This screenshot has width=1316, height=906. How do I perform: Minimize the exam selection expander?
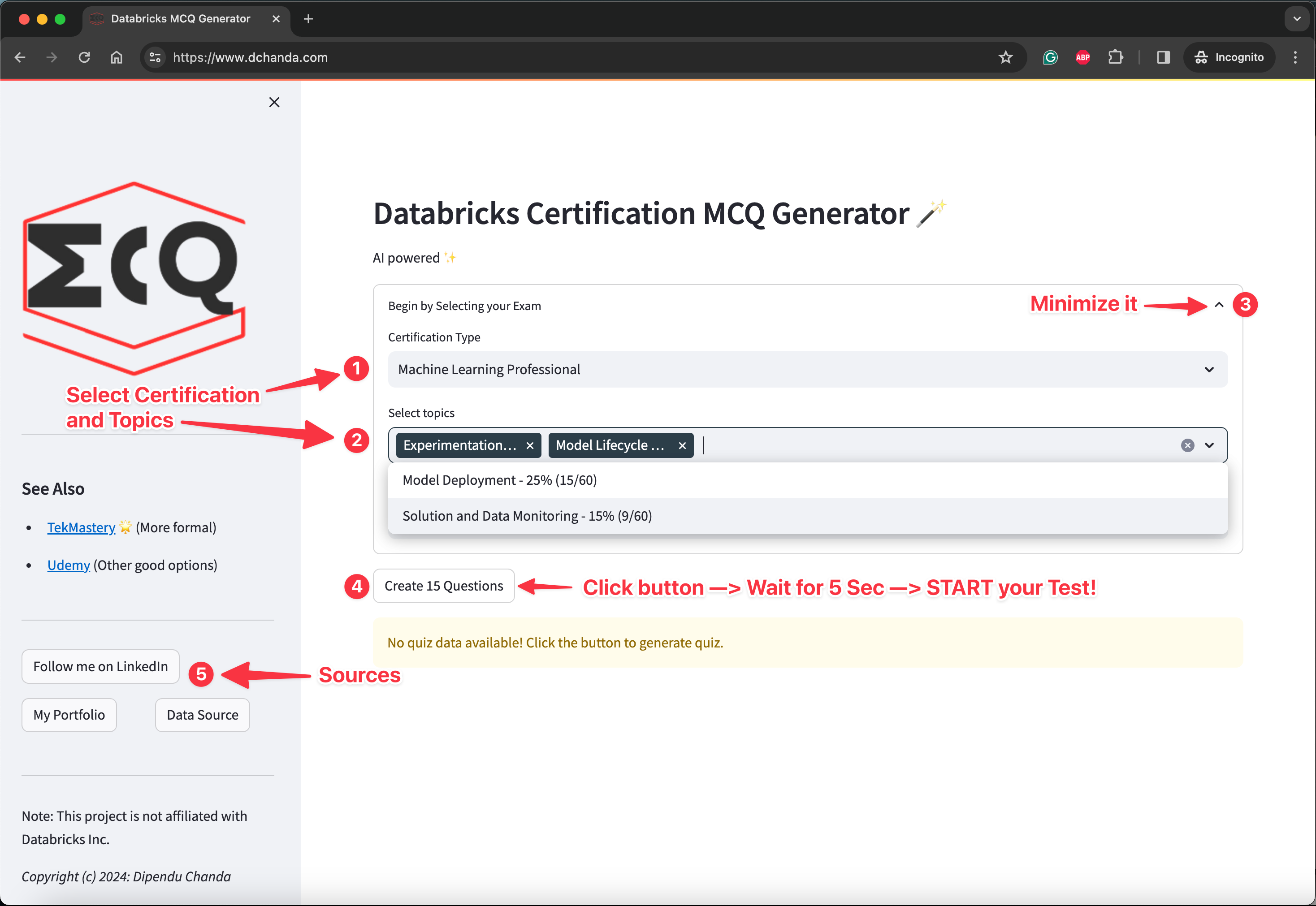1219,305
